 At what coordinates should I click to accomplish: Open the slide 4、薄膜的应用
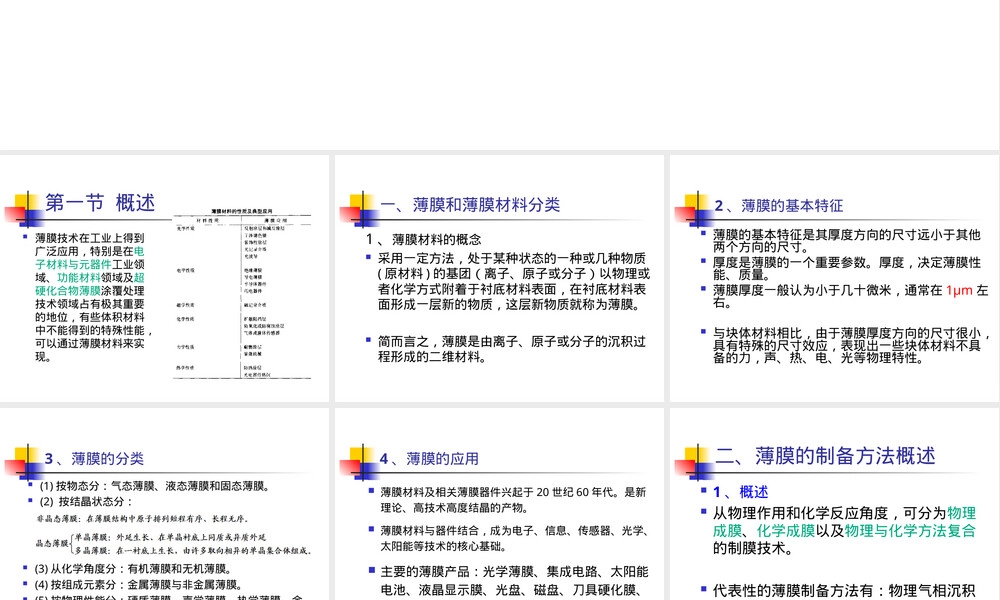pos(499,504)
